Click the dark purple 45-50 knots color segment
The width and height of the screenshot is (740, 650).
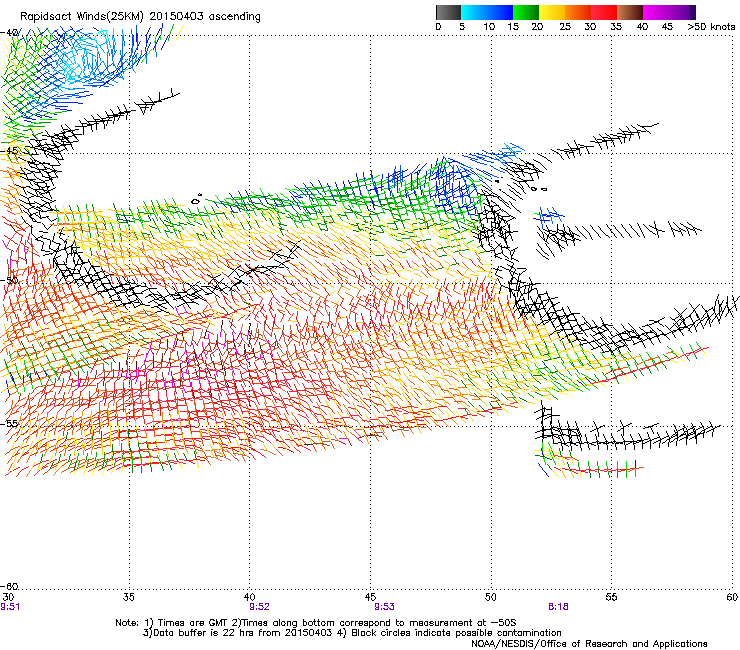pos(682,12)
